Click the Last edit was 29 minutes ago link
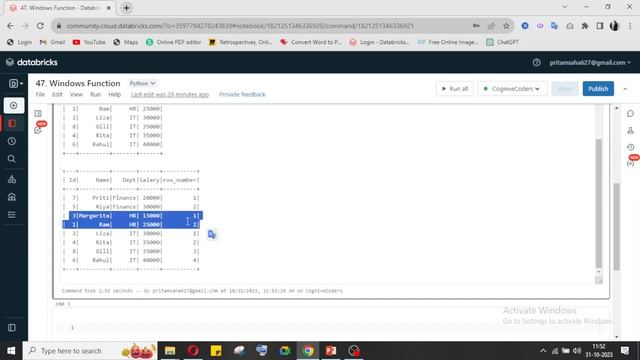Screen dimensions: 640x360 170,94
